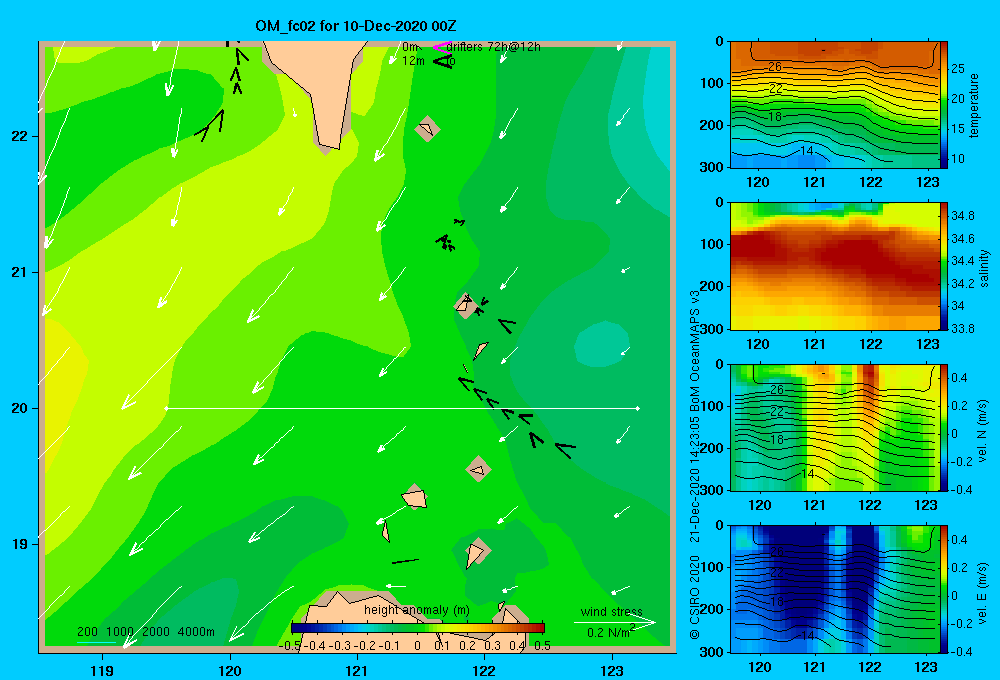This screenshot has height=680, width=1000.
Task: Click the "100" depth label on salinity panel
Action: click(x=711, y=244)
